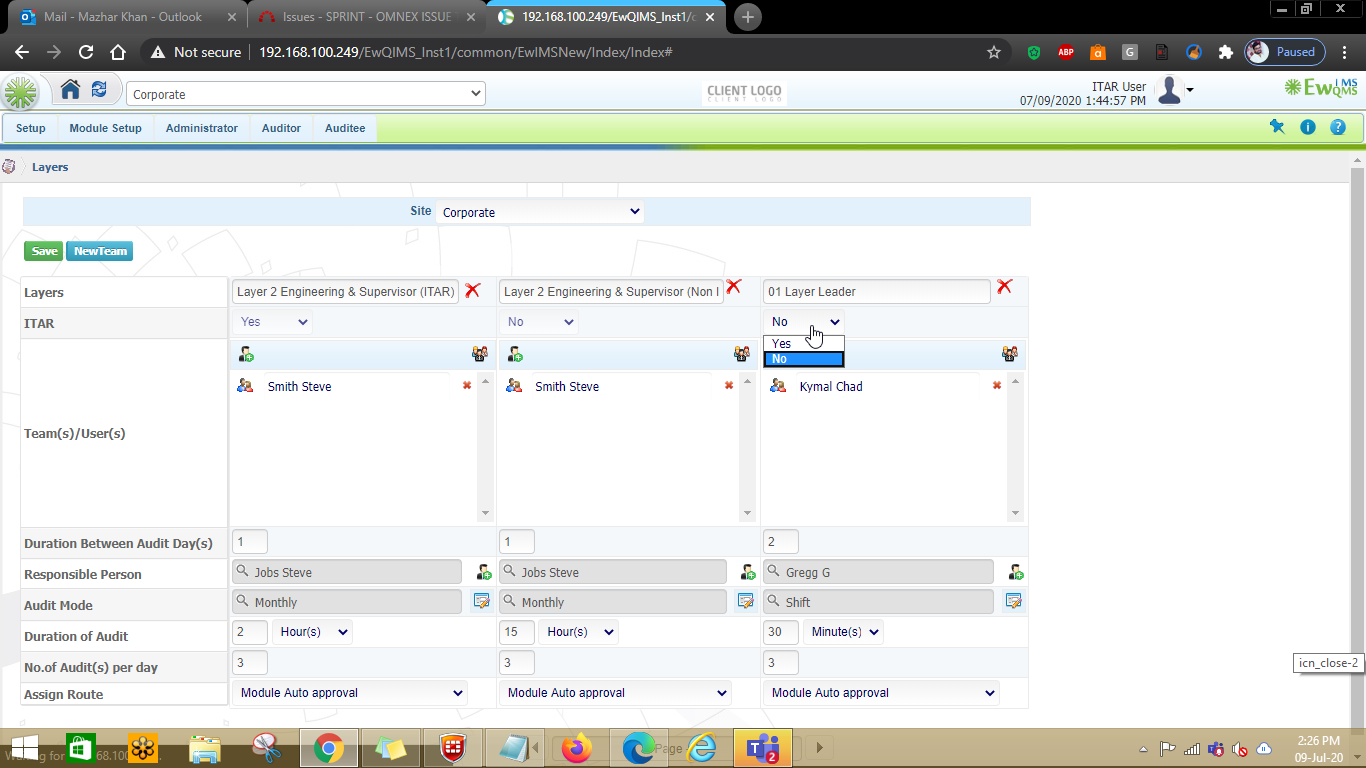
Task: Add a team to the second layer's team list
Action: [x=742, y=354]
